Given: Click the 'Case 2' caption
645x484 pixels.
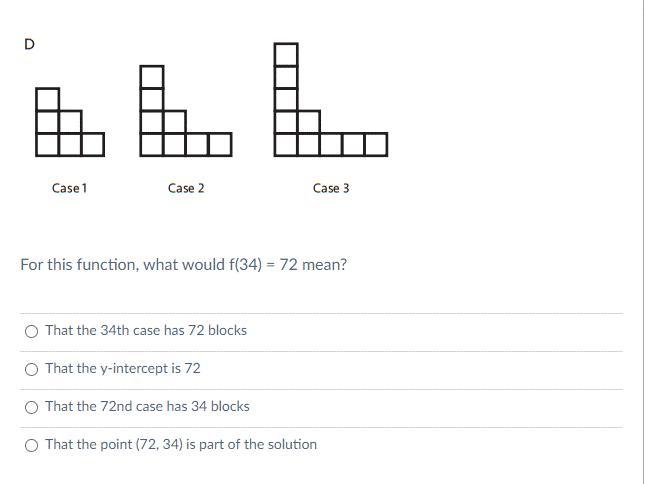Looking at the screenshot, I should tap(186, 188).
